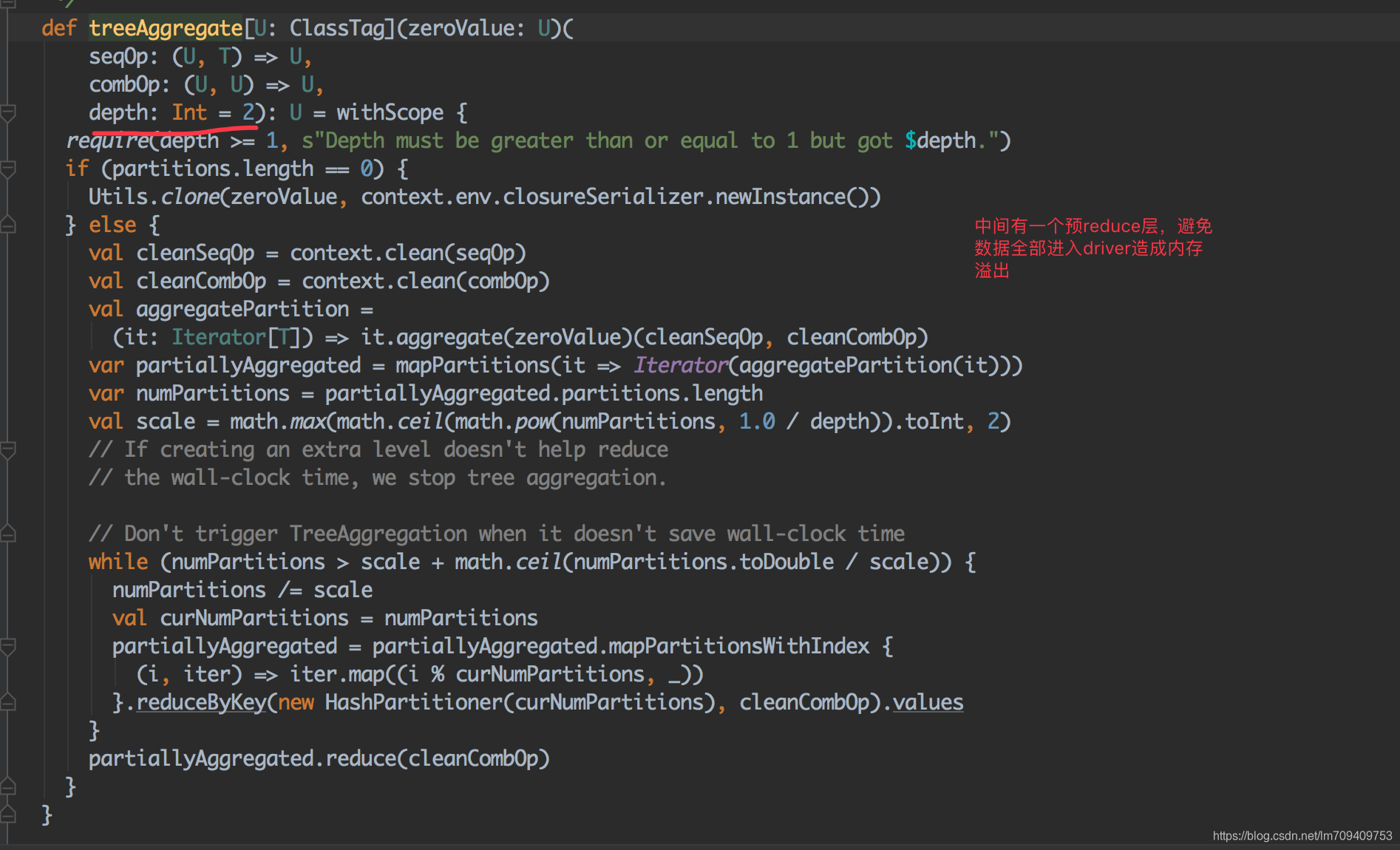Image resolution: width=1400 pixels, height=850 pixels.
Task: Click the 'numPartitions /= scale' statement
Action: tap(242, 590)
